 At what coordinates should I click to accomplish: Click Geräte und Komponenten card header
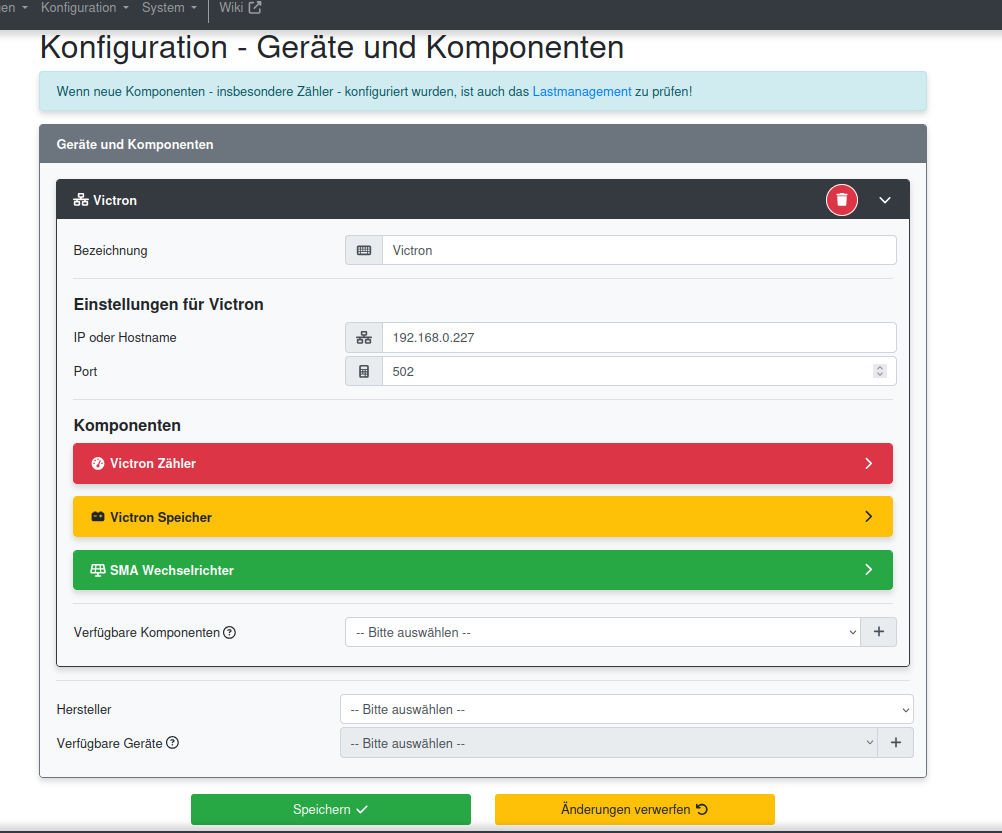click(483, 144)
